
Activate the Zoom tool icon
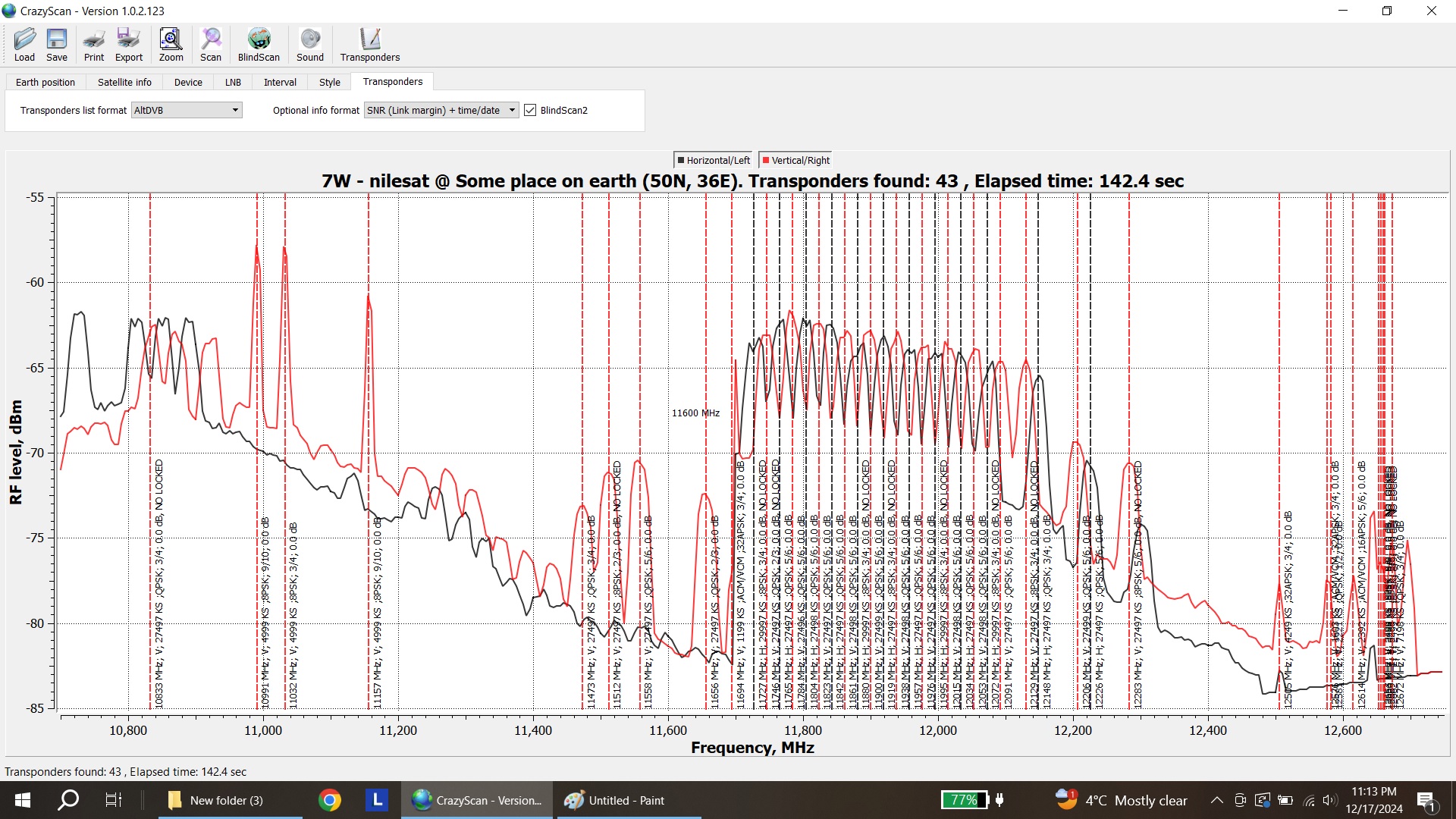171,39
